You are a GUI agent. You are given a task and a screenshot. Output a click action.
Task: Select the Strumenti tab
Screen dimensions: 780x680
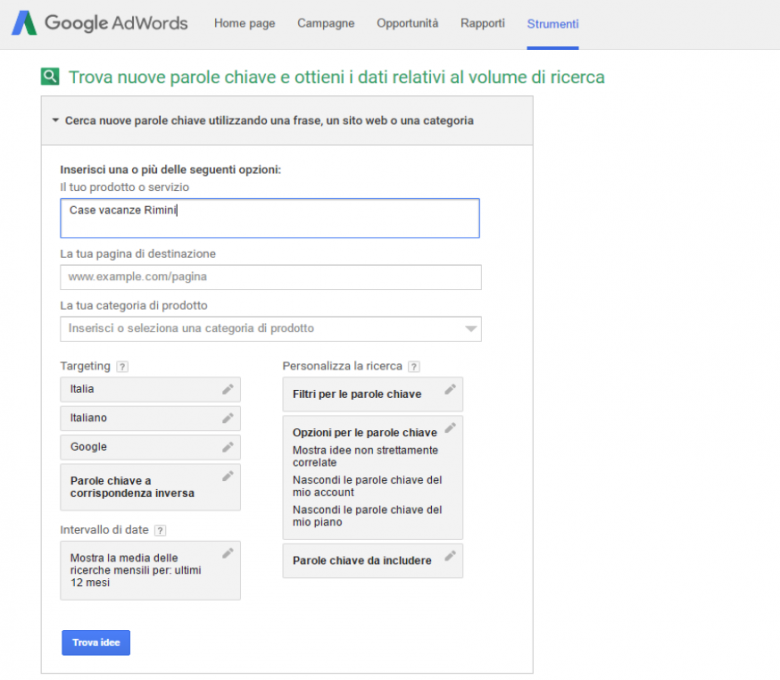point(553,24)
